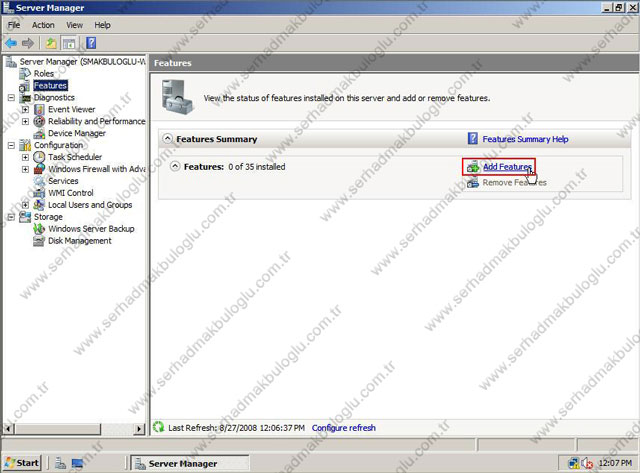640x473 pixels.
Task: Click the Add Features link
Action: 507,167
